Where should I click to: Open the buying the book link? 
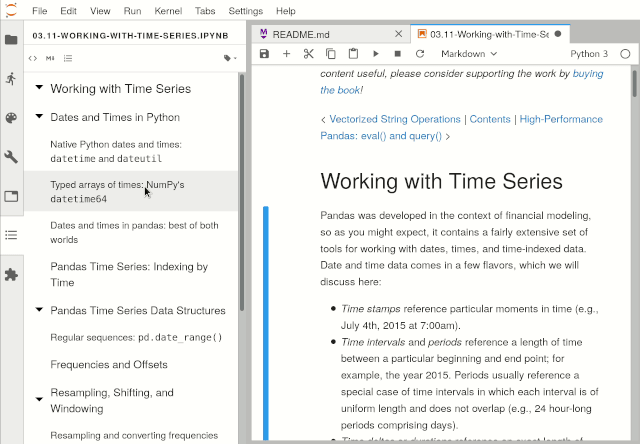(462, 82)
